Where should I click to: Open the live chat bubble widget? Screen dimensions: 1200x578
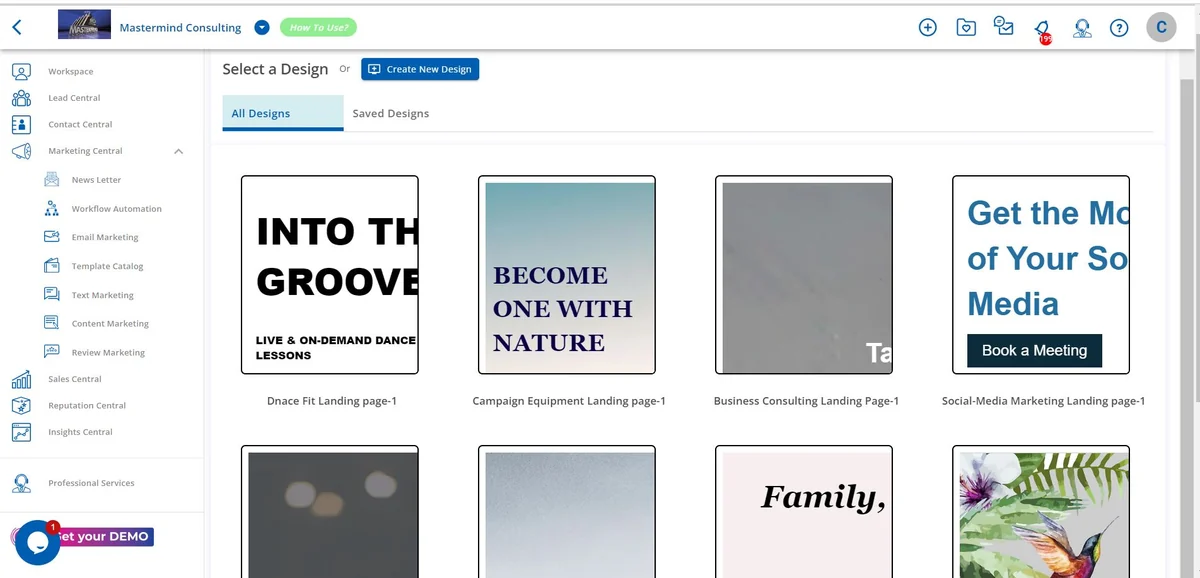tap(37, 543)
